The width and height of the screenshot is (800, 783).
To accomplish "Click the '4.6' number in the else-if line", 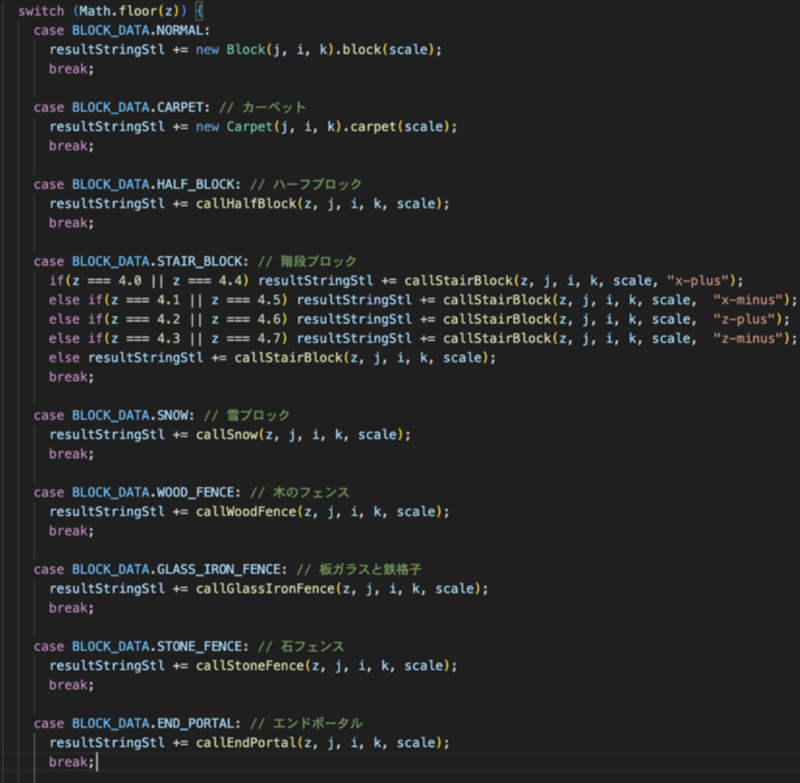I will click(269, 319).
